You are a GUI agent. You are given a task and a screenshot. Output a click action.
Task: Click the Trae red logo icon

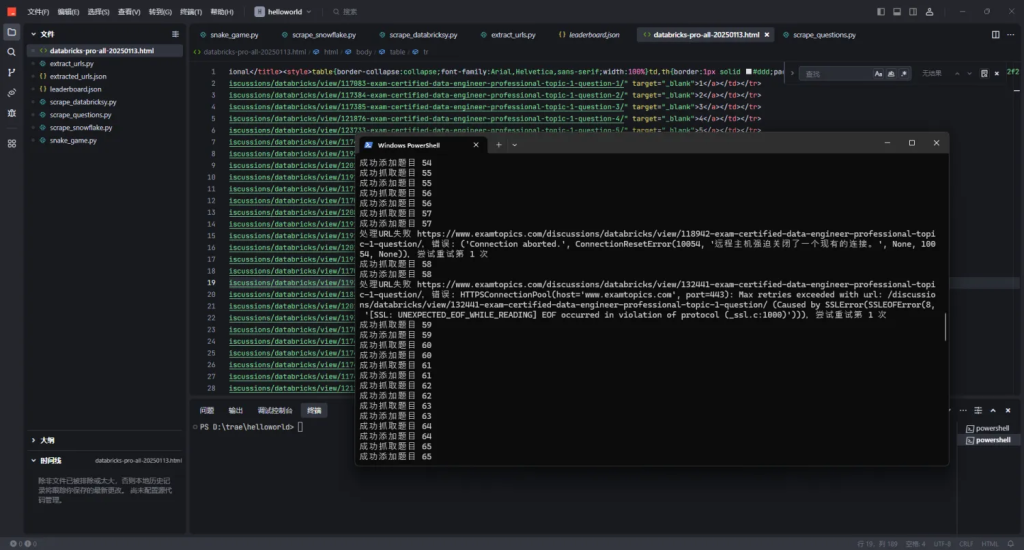(12, 12)
